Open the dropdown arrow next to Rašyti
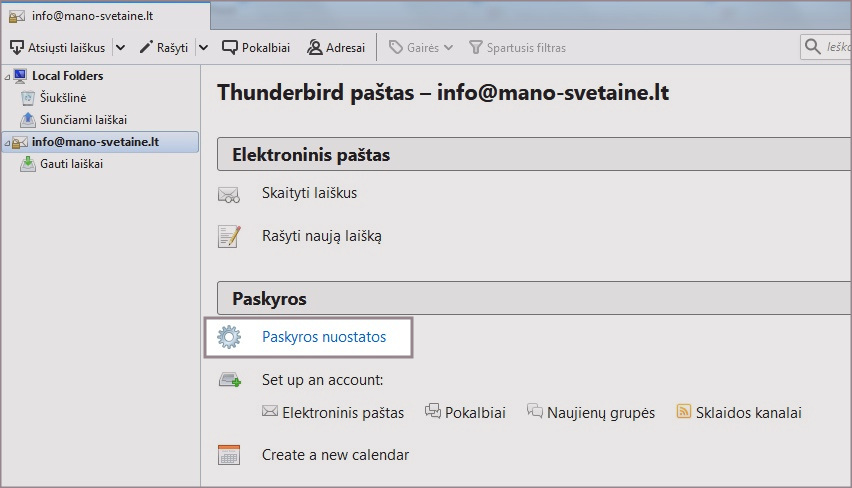Image resolution: width=852 pixels, height=488 pixels. click(203, 47)
